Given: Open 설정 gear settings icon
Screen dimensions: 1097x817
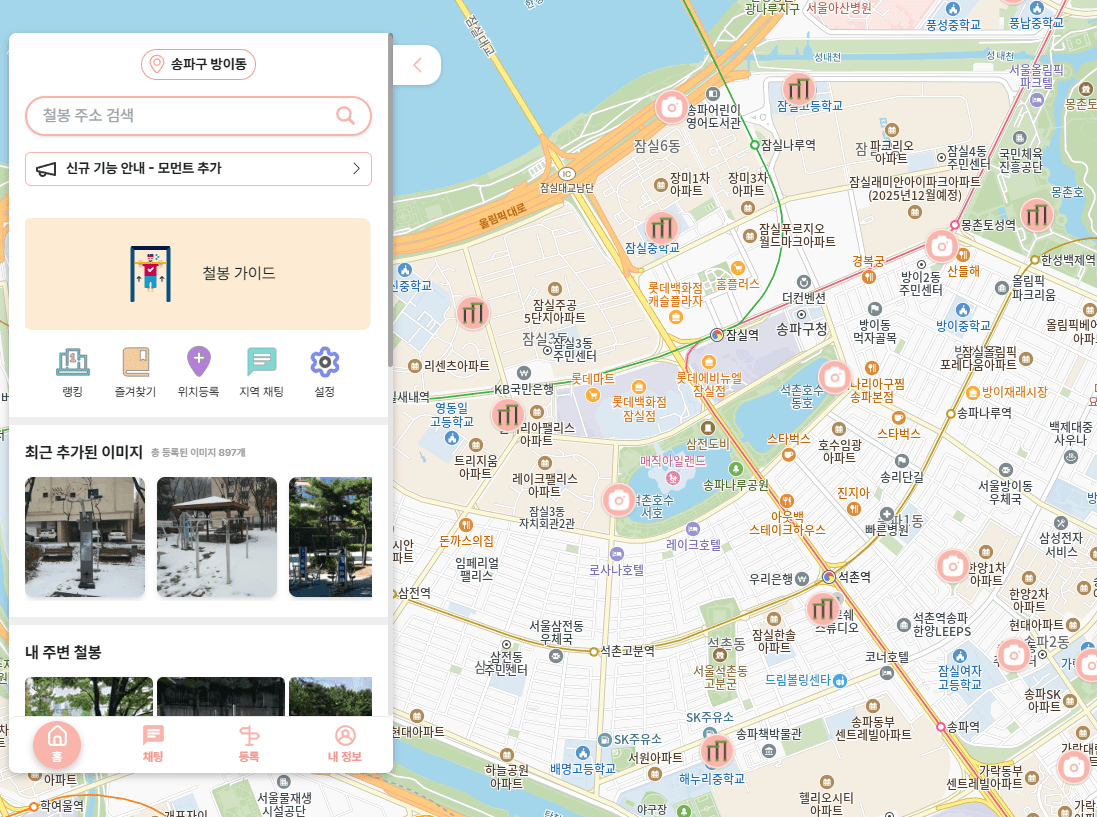Looking at the screenshot, I should pos(324,363).
